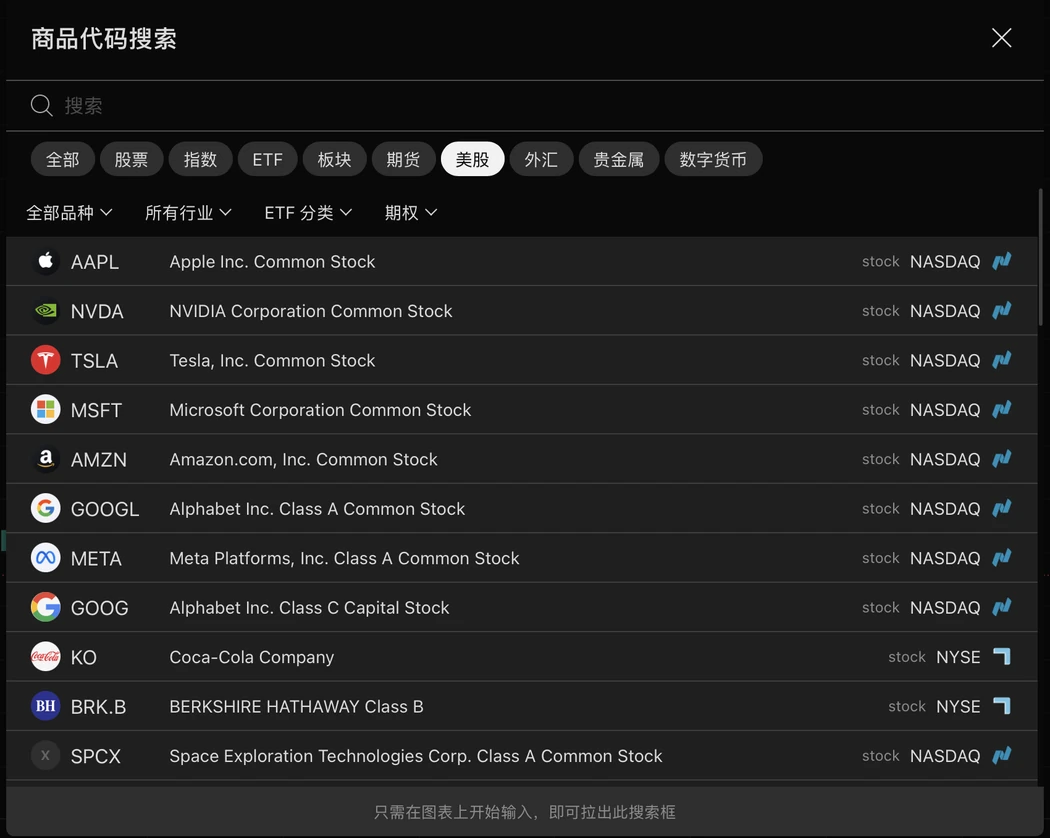Click the GOOGL ticker symbol

[105, 509]
